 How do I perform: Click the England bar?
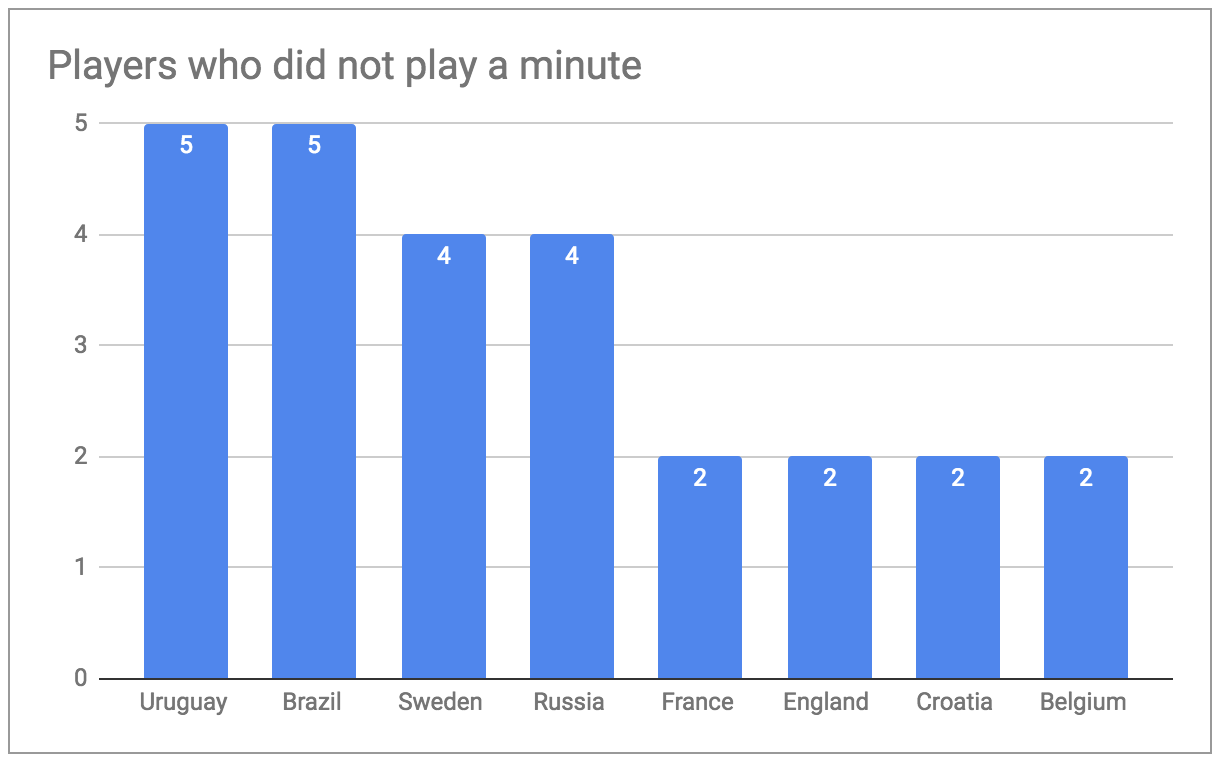[x=829, y=567]
